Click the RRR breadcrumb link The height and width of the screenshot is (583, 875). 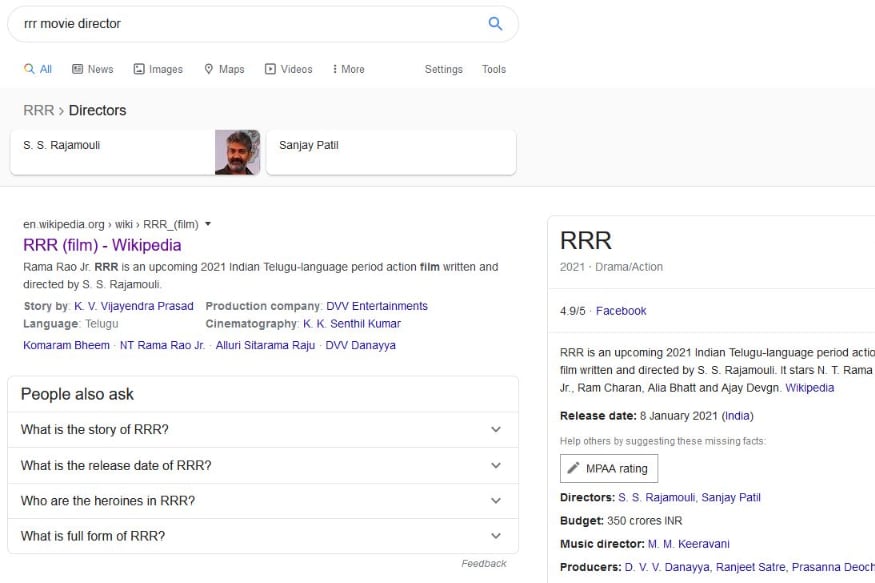point(39,110)
